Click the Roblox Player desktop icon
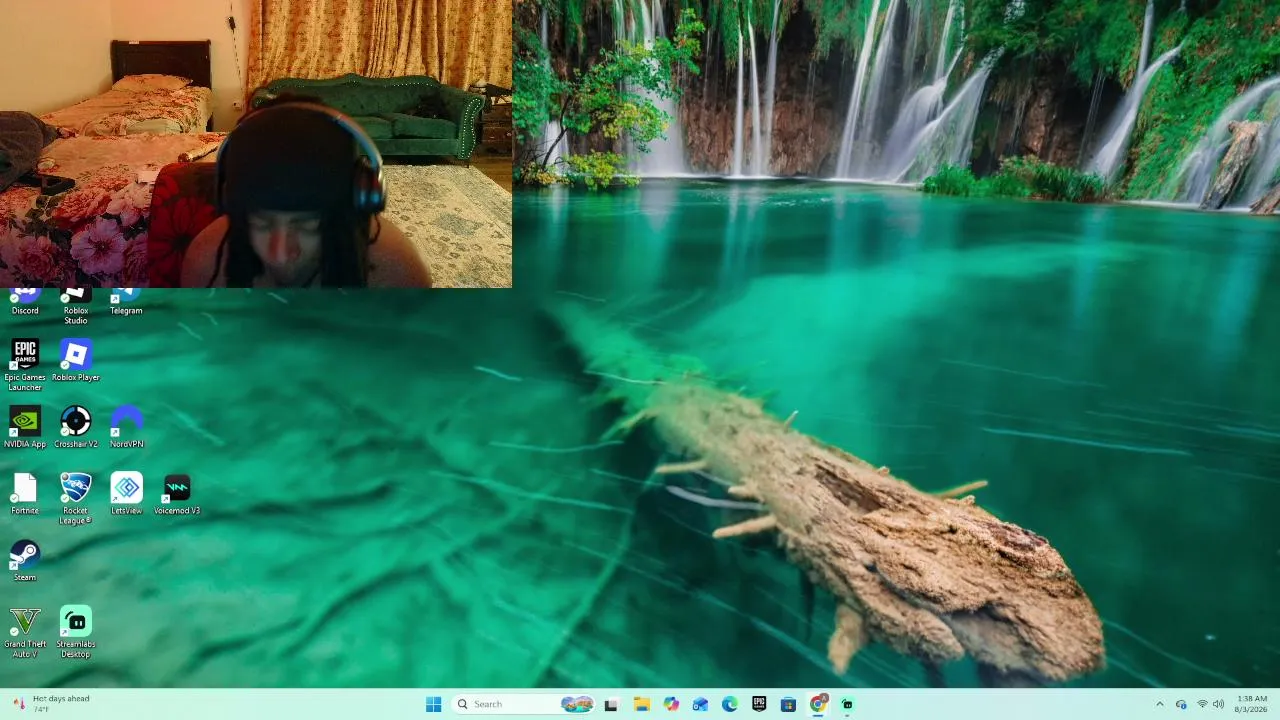Image resolution: width=1280 pixels, height=720 pixels. 76,360
